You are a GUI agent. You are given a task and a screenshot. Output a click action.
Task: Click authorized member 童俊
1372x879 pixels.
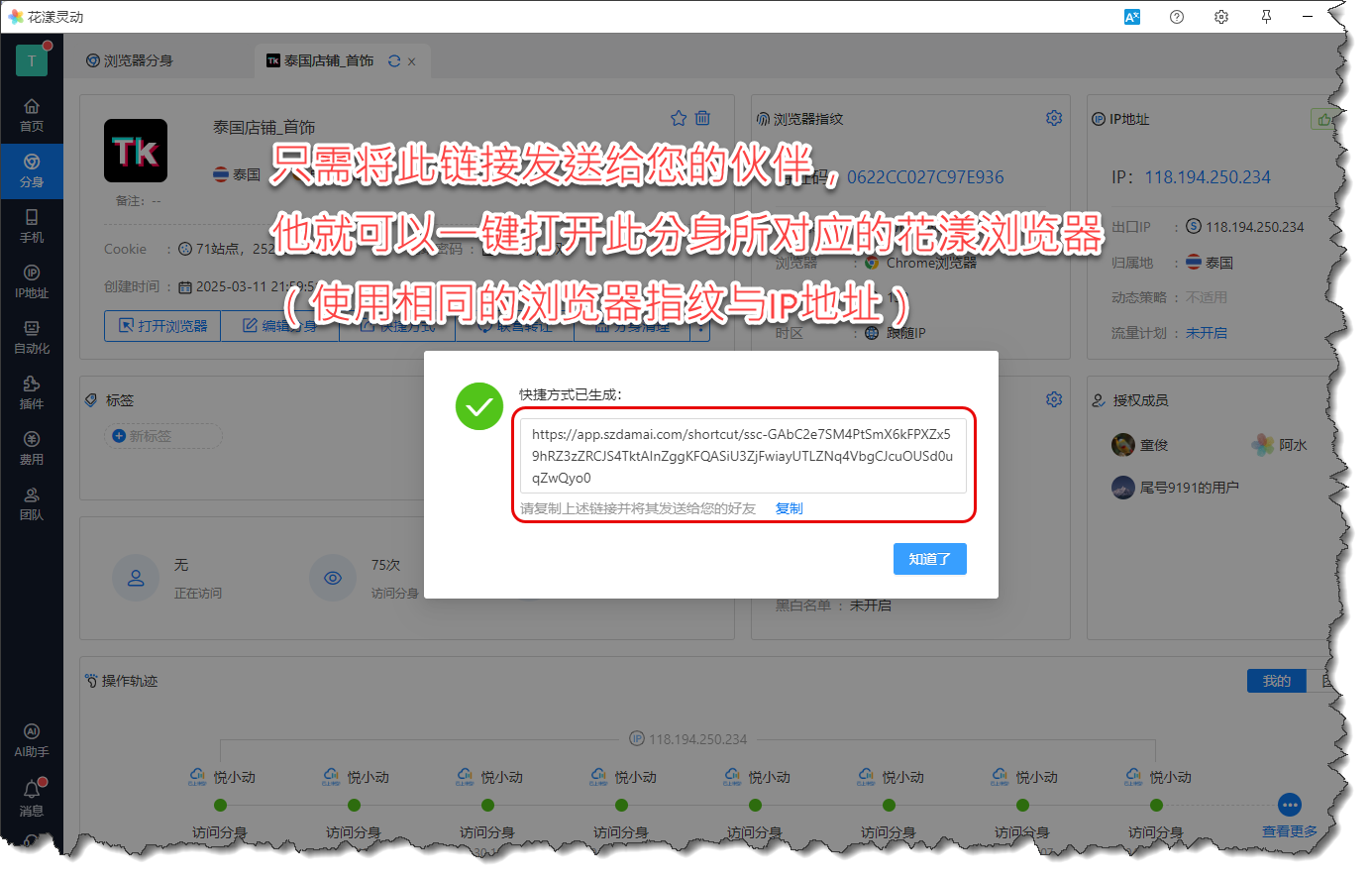pyautogui.click(x=1140, y=445)
